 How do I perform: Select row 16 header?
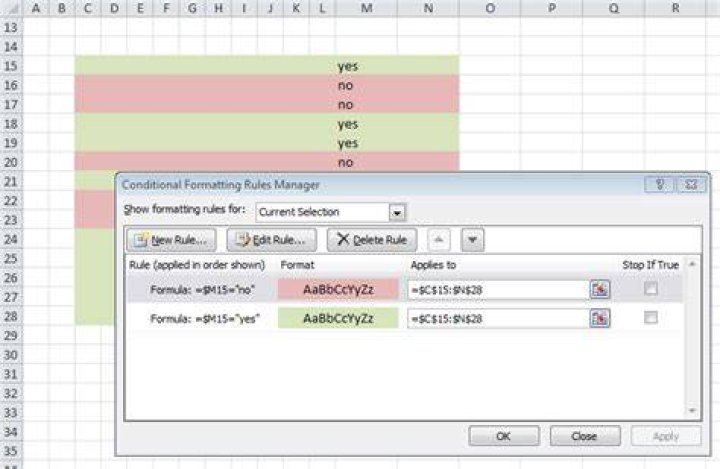pos(11,85)
